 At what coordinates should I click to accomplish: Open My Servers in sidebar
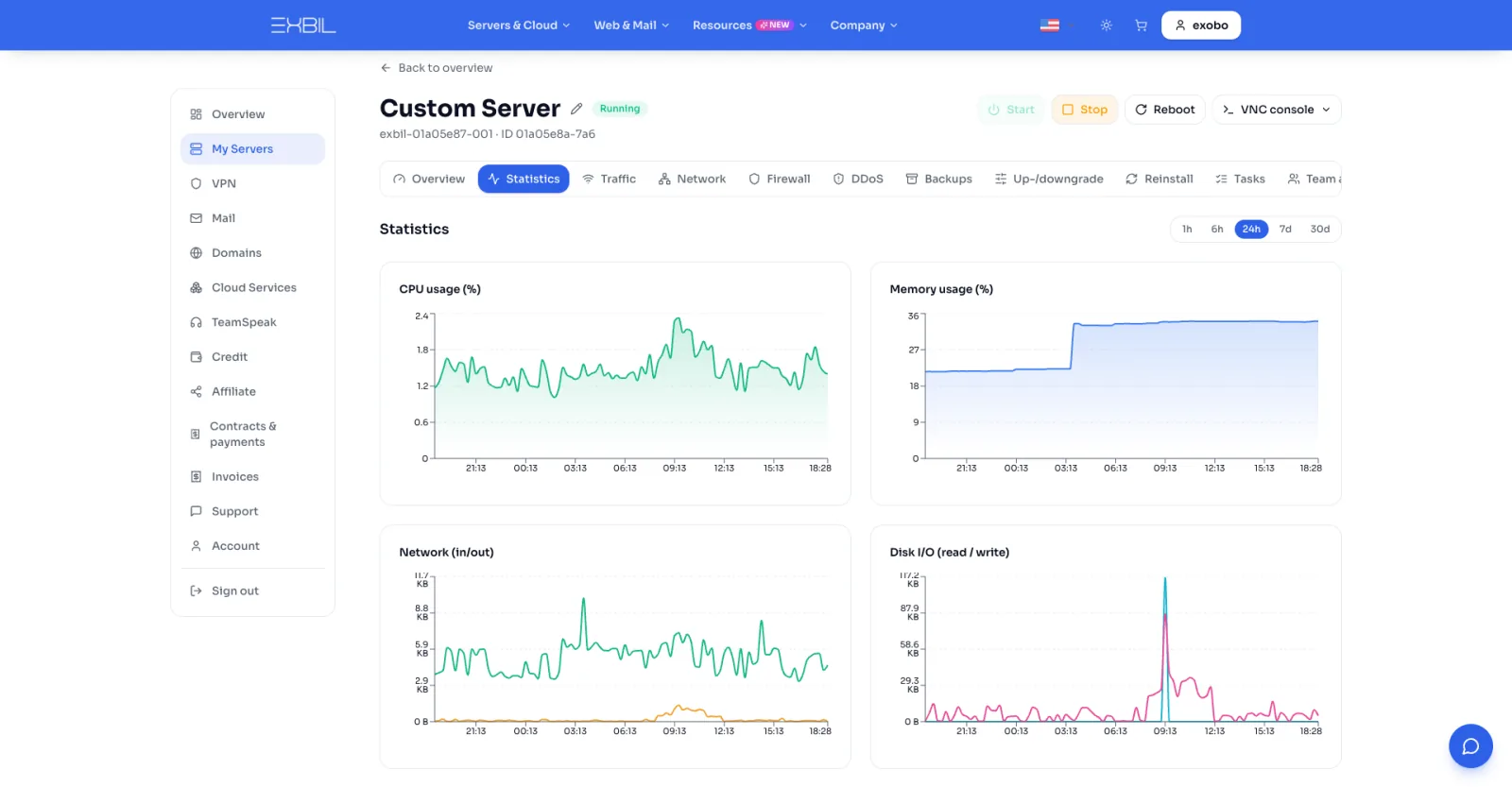coord(252,149)
